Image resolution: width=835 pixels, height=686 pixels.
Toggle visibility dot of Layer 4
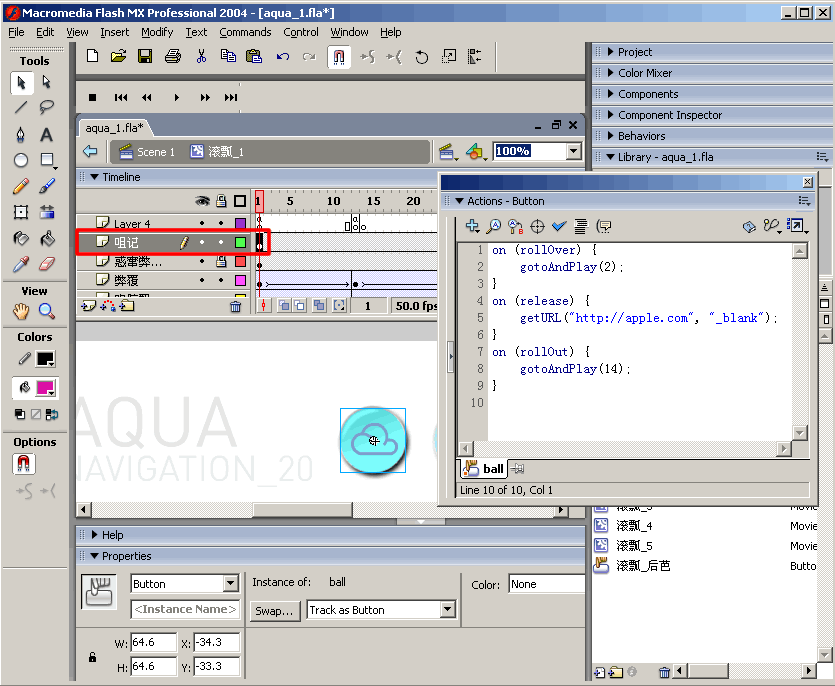coord(202,223)
